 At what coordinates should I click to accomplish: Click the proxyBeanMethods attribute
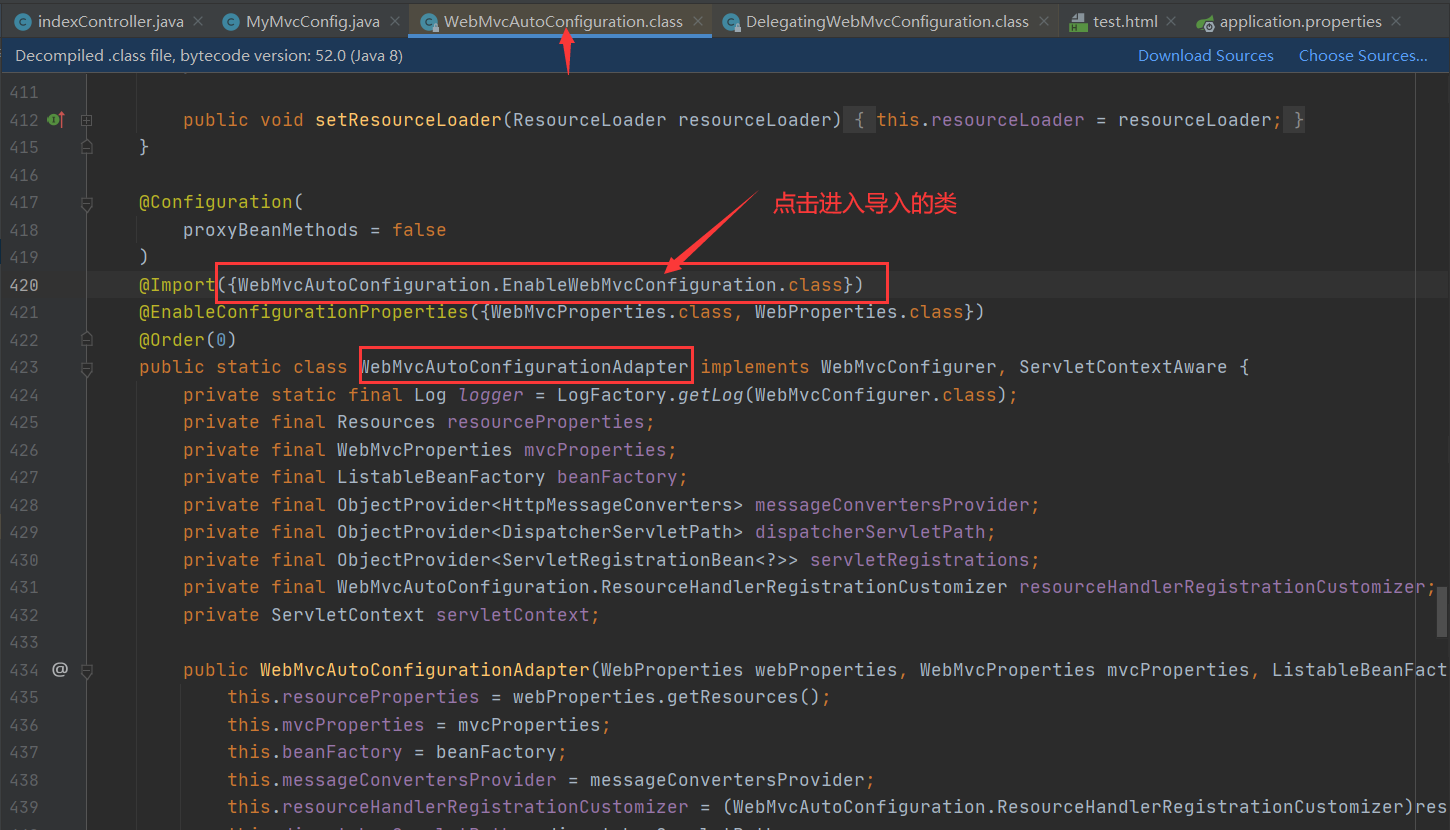pyautogui.click(x=270, y=230)
